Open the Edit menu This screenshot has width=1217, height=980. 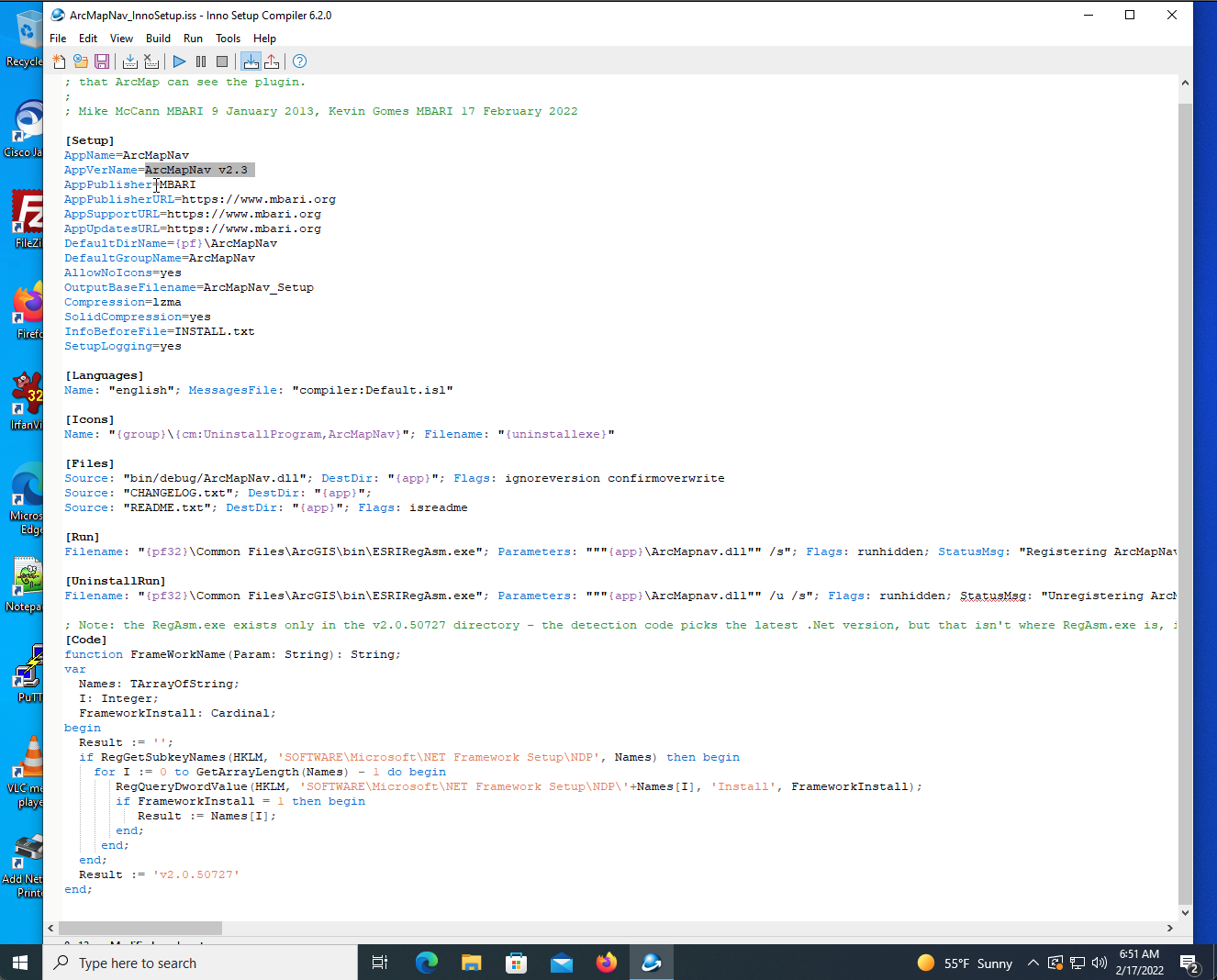coord(88,39)
